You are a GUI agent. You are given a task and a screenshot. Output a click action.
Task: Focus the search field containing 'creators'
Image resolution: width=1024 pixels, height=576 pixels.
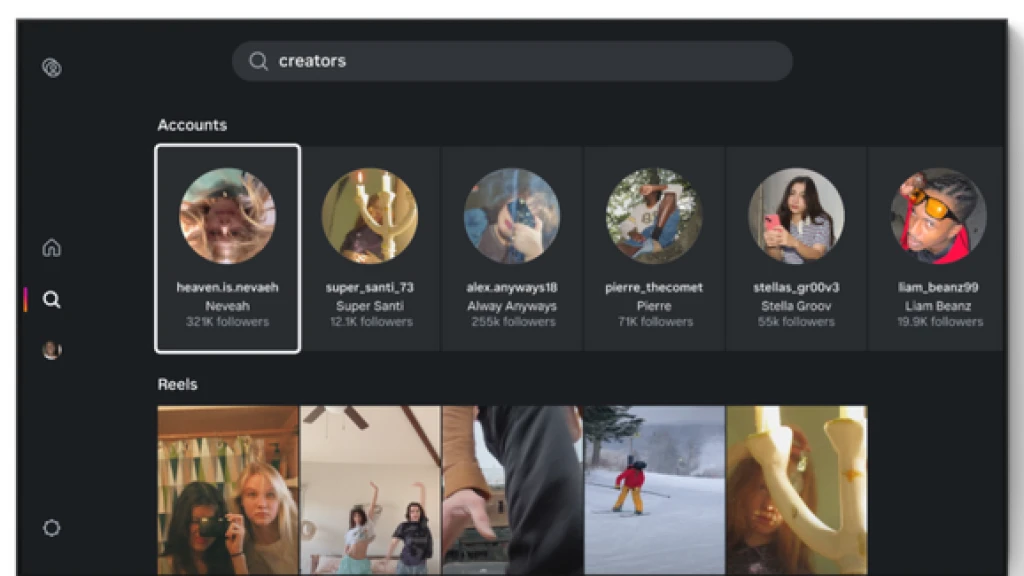pyautogui.click(x=512, y=61)
